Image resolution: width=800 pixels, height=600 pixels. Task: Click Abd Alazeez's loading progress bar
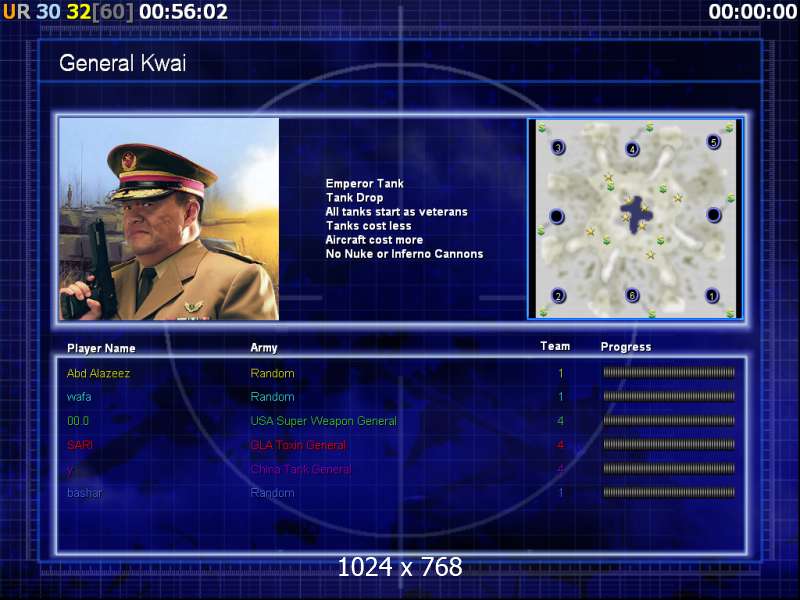(669, 372)
